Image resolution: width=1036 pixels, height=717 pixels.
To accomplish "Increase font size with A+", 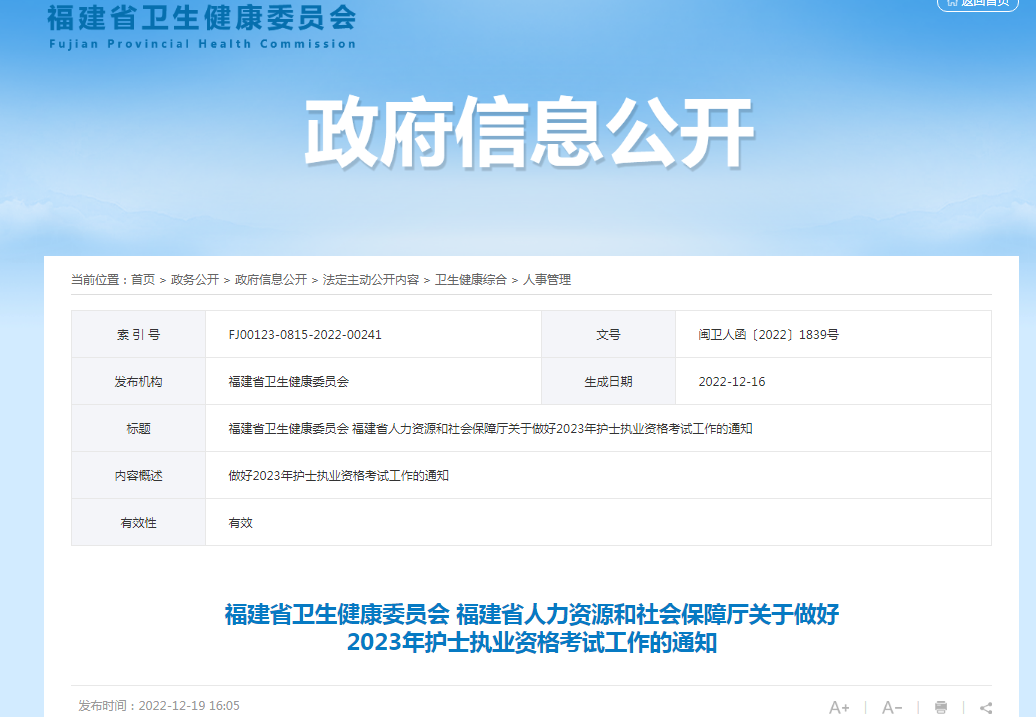I will coord(839,708).
